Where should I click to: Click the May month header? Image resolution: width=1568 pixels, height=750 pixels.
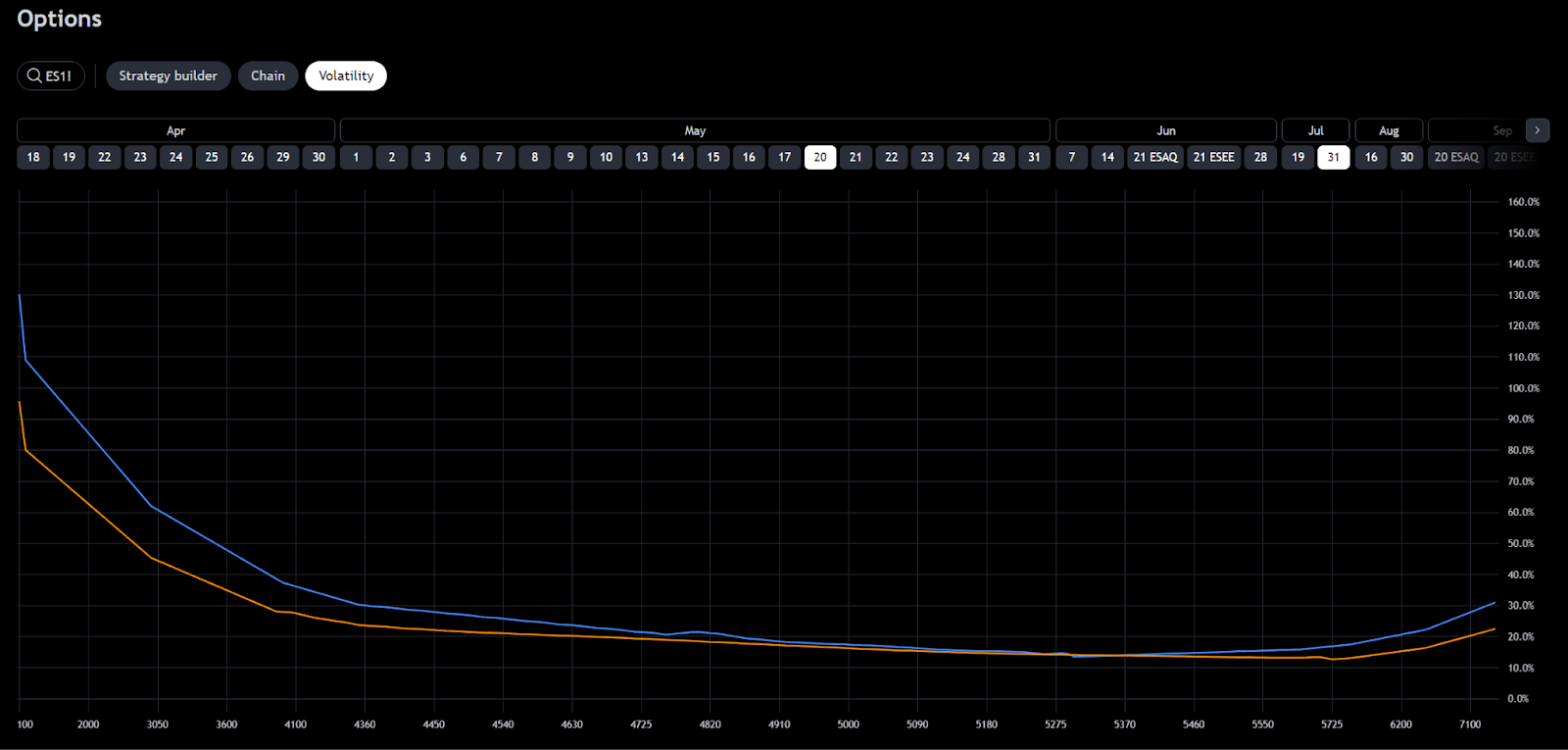[x=695, y=130]
